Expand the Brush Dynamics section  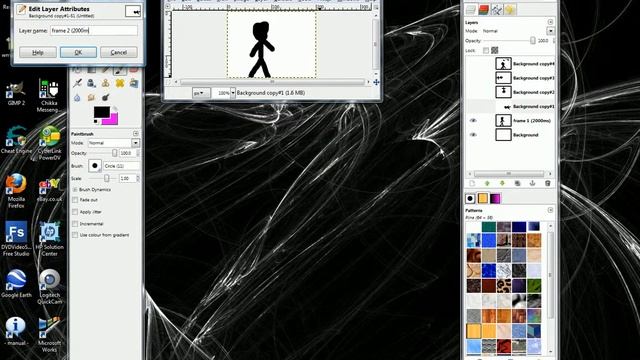tap(75, 190)
